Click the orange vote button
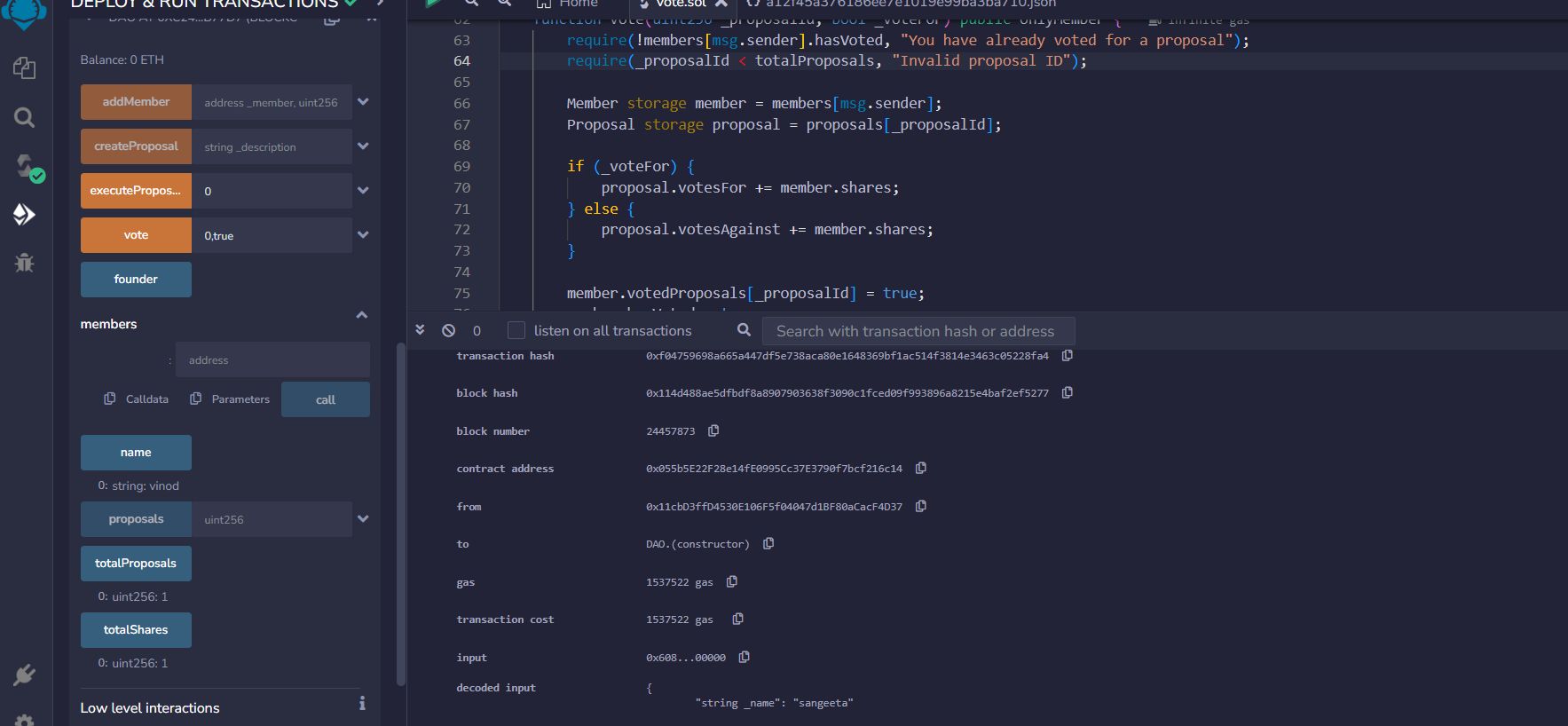The width and height of the screenshot is (1568, 726). pos(136,235)
